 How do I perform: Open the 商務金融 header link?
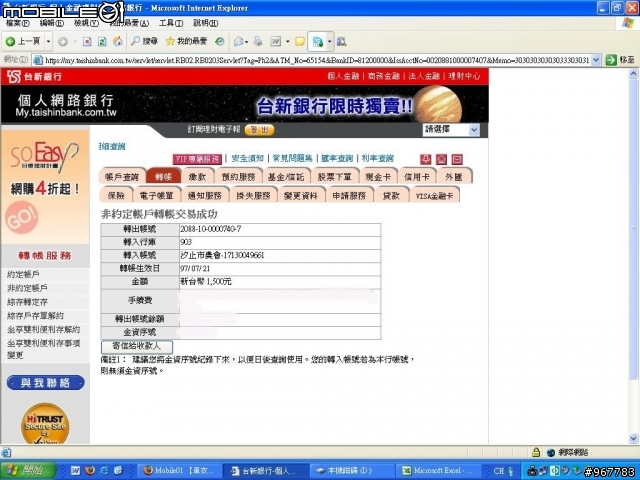[x=383, y=76]
